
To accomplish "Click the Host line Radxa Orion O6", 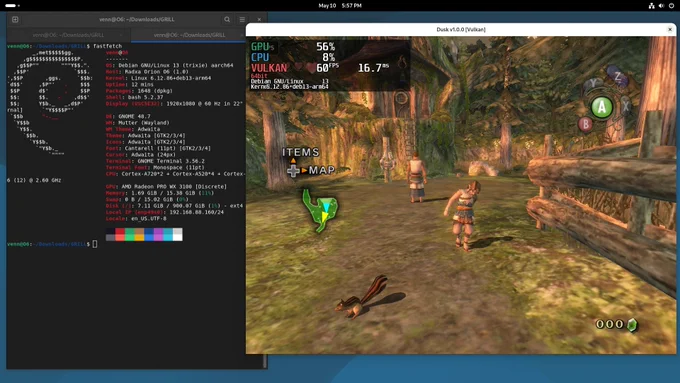I will [147, 72].
